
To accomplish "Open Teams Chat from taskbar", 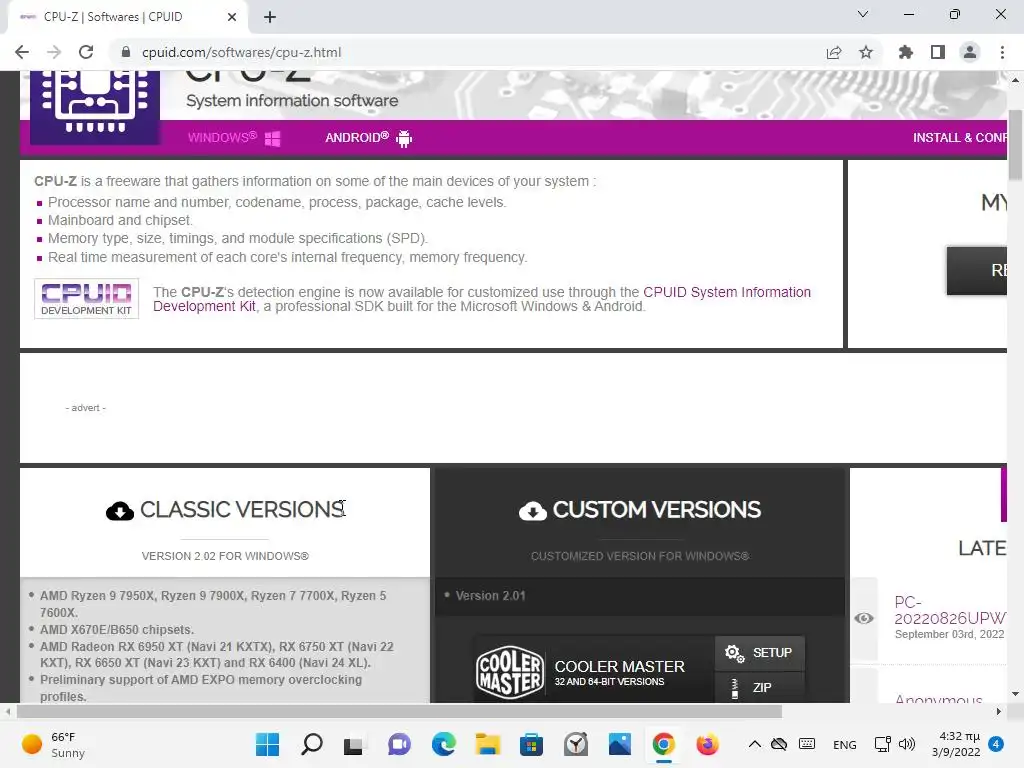I will pyautogui.click(x=399, y=744).
